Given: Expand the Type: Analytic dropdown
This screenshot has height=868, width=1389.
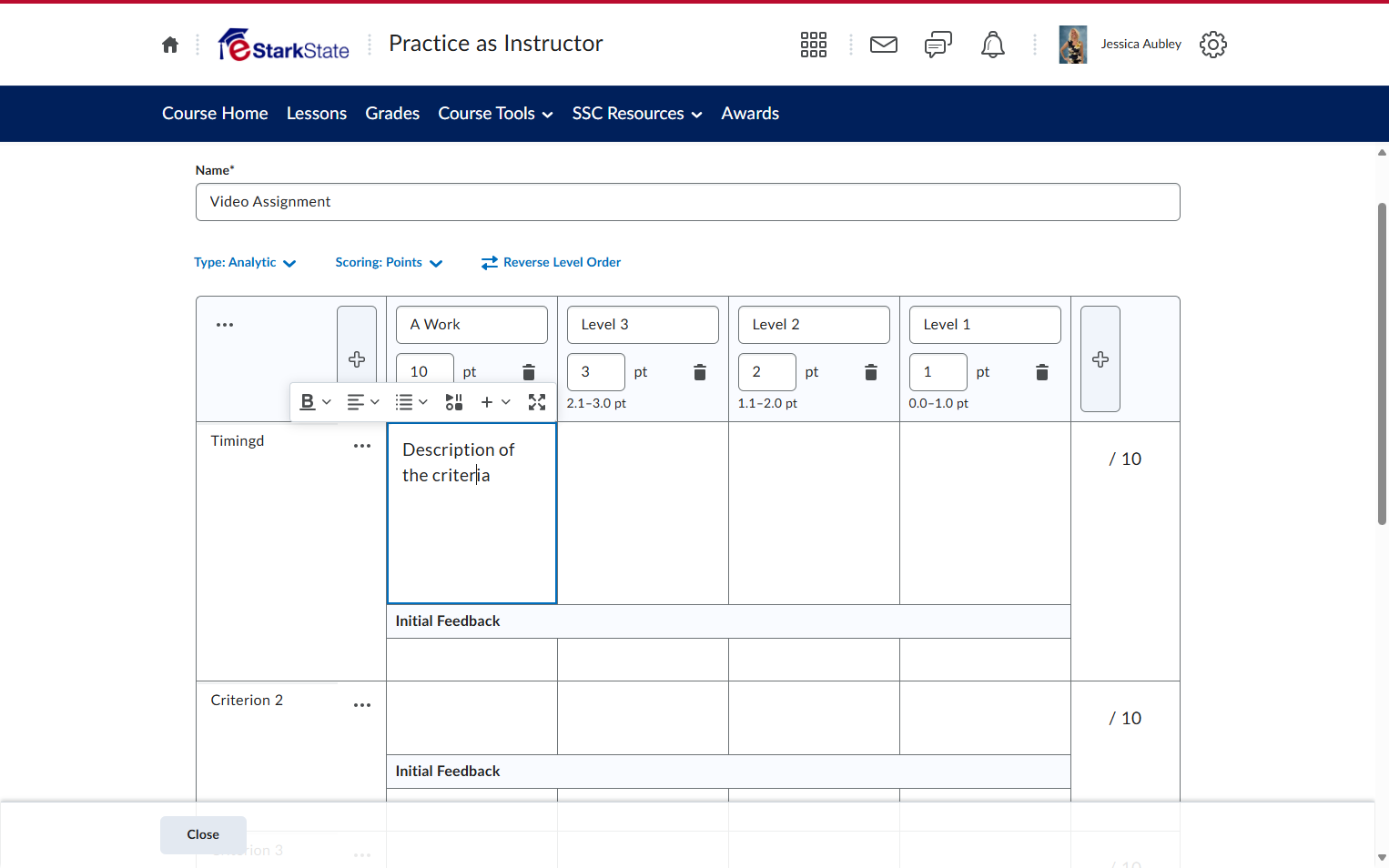Looking at the screenshot, I should (x=245, y=262).
